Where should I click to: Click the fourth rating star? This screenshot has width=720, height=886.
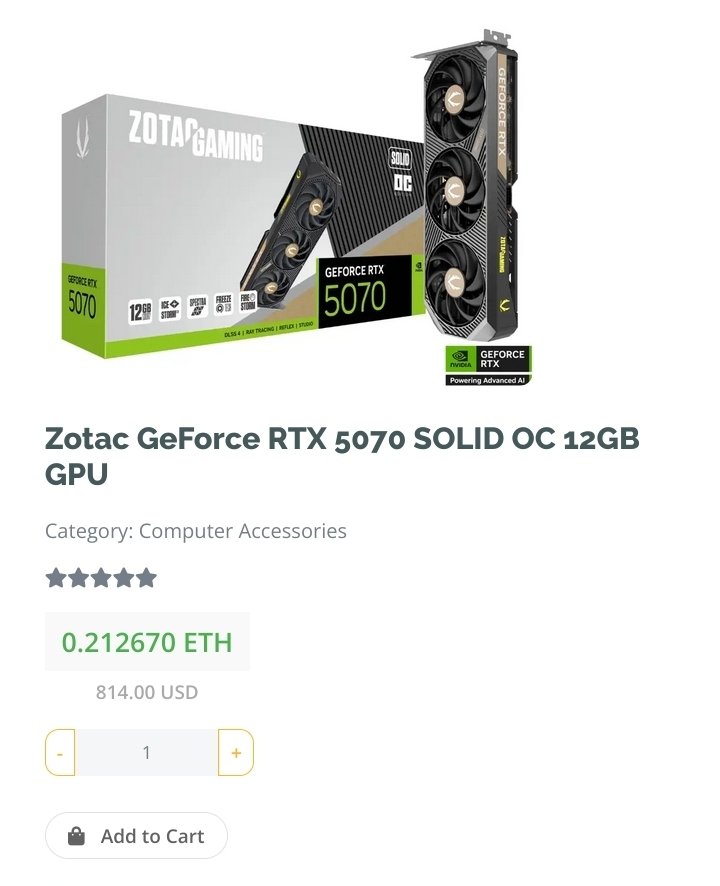click(x=124, y=578)
